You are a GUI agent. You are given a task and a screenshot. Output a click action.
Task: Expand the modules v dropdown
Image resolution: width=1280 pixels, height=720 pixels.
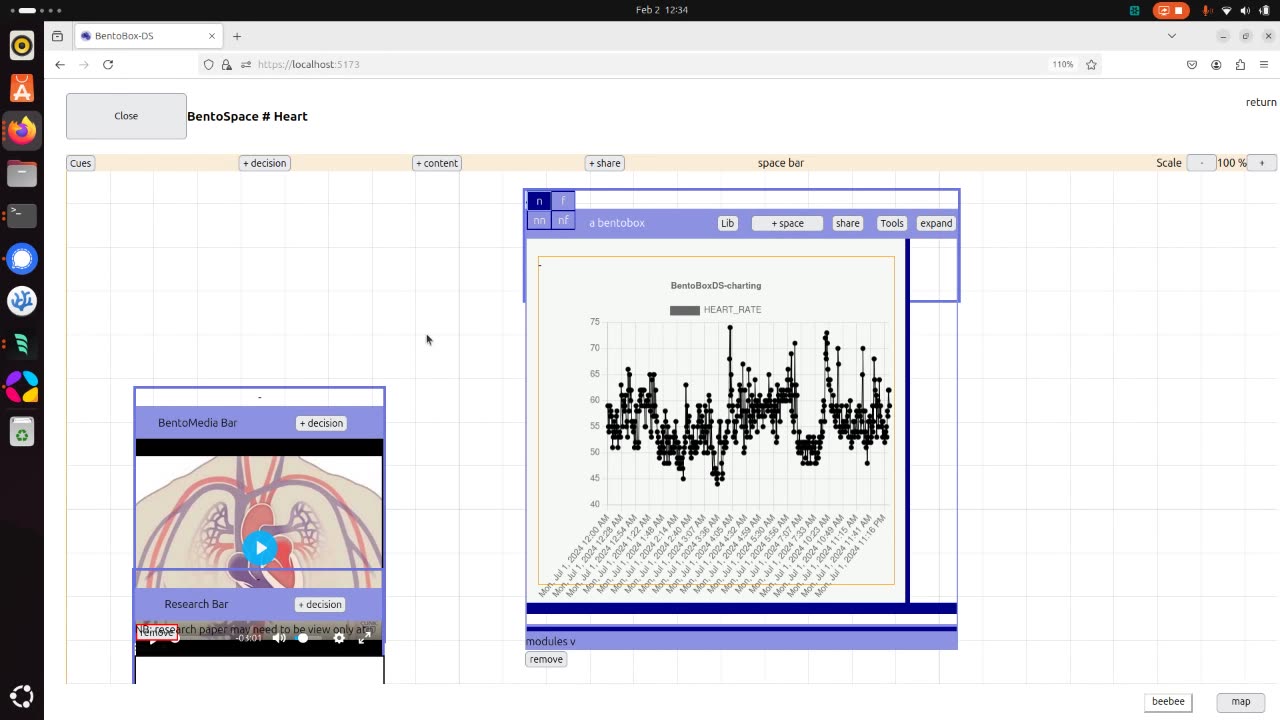point(551,641)
